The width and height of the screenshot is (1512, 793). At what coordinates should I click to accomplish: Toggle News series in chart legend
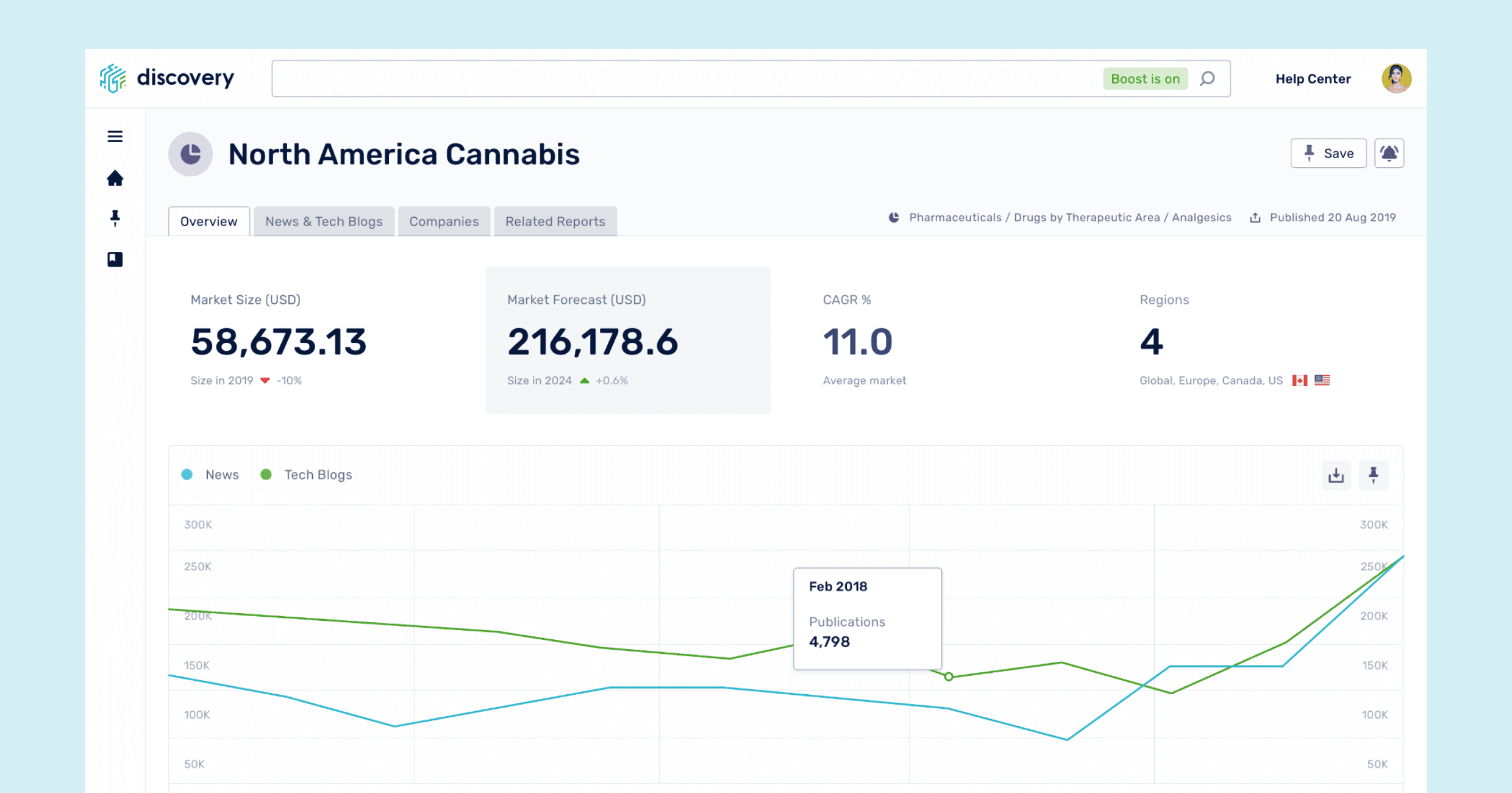pos(211,475)
